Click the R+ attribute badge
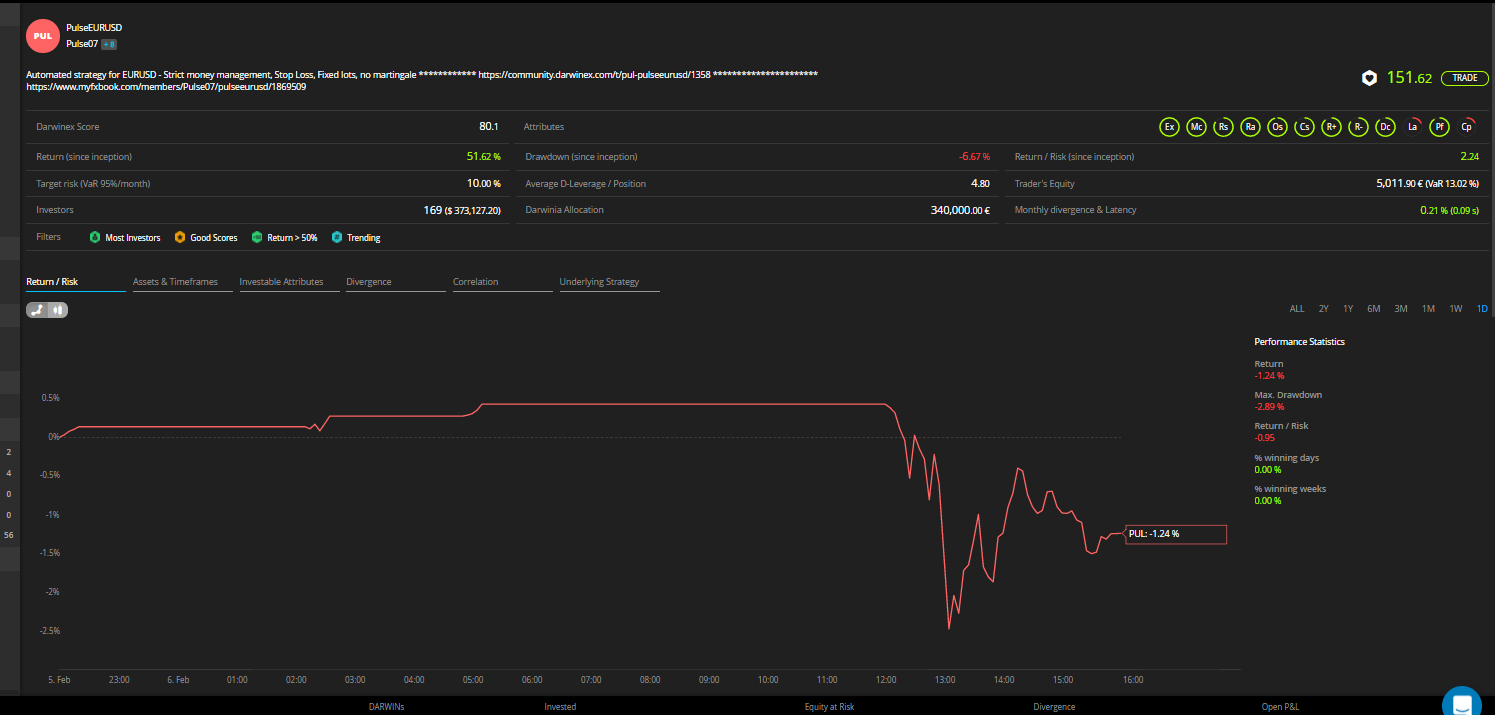This screenshot has width=1495, height=715. pyautogui.click(x=1331, y=127)
